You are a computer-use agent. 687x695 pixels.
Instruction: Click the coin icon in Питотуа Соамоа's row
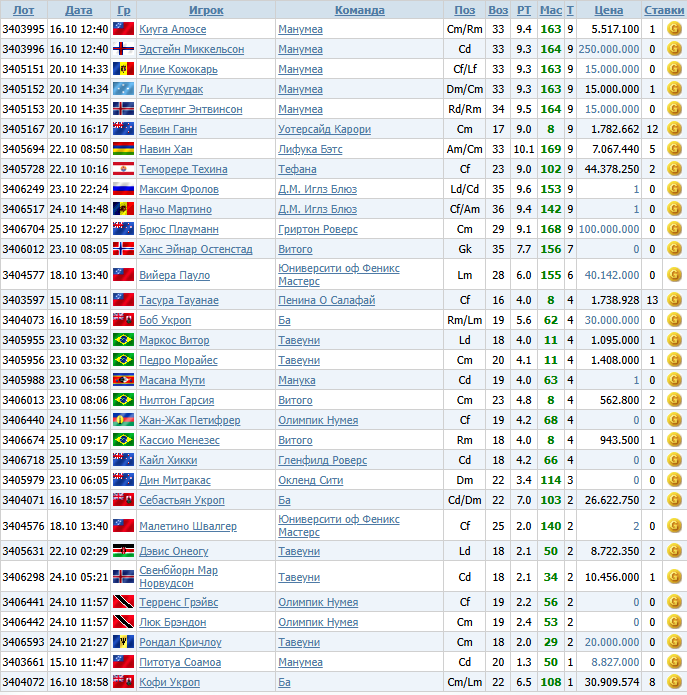tap(675, 662)
